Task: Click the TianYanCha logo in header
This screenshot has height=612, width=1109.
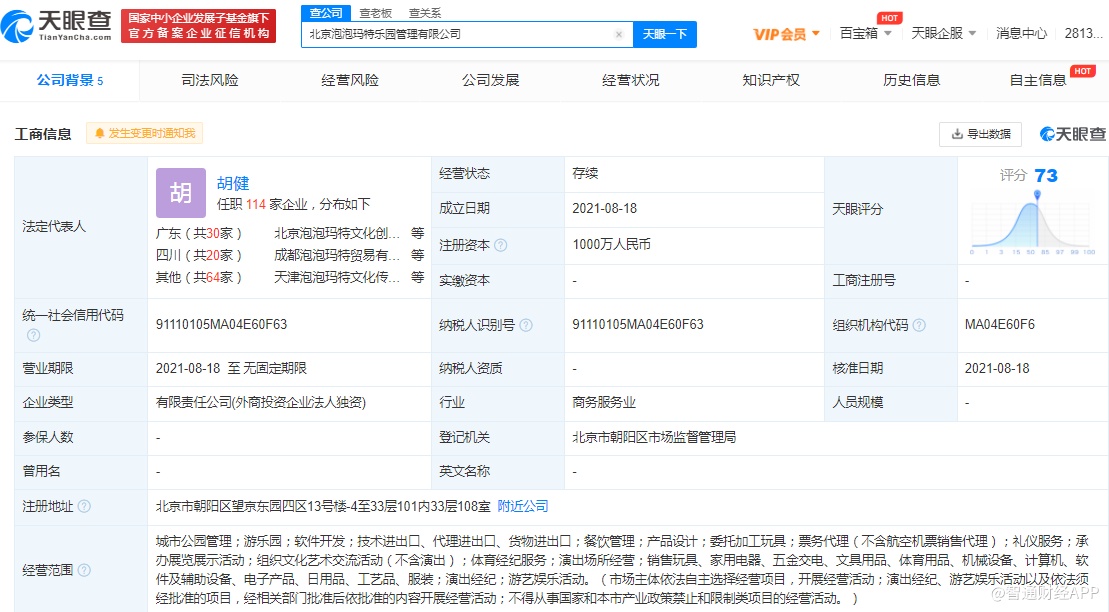Action: pyautogui.click(x=61, y=25)
